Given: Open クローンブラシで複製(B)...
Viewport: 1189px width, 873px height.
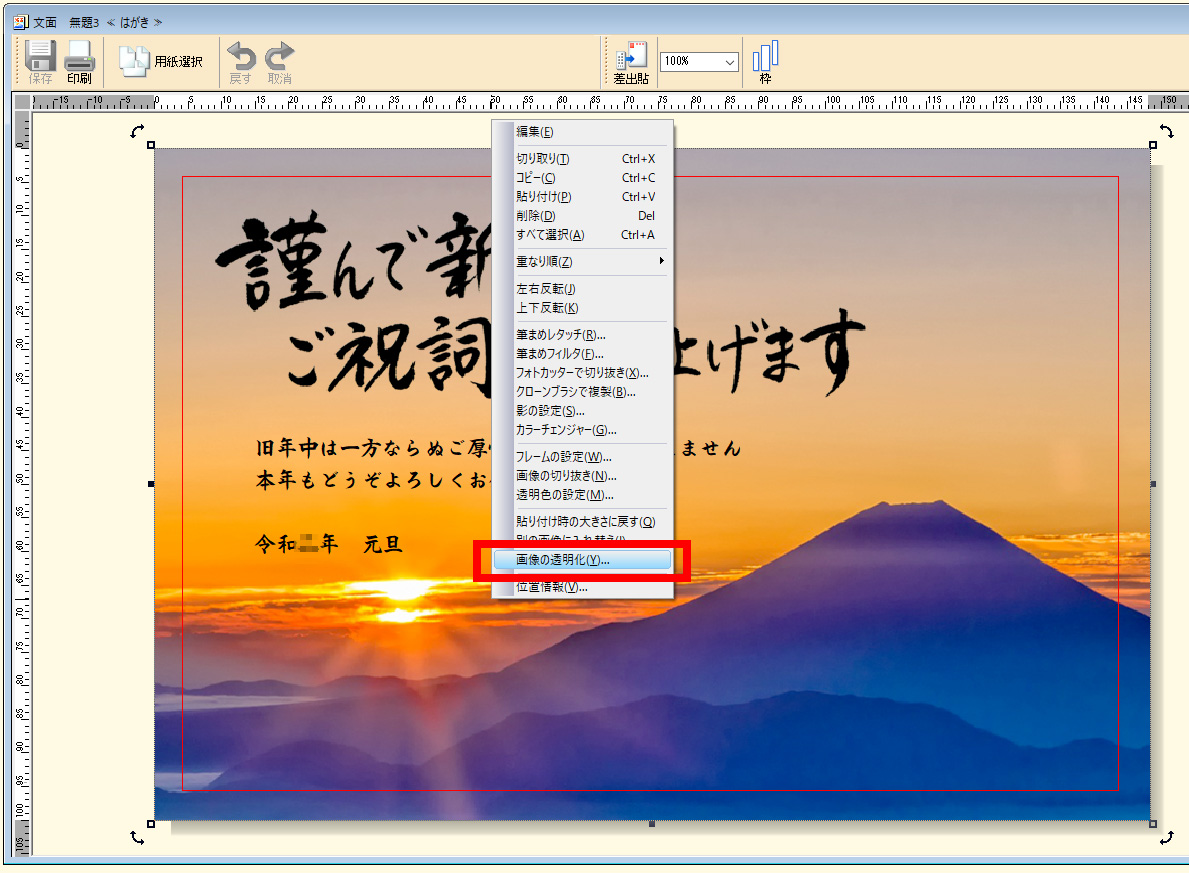Looking at the screenshot, I should (x=582, y=391).
